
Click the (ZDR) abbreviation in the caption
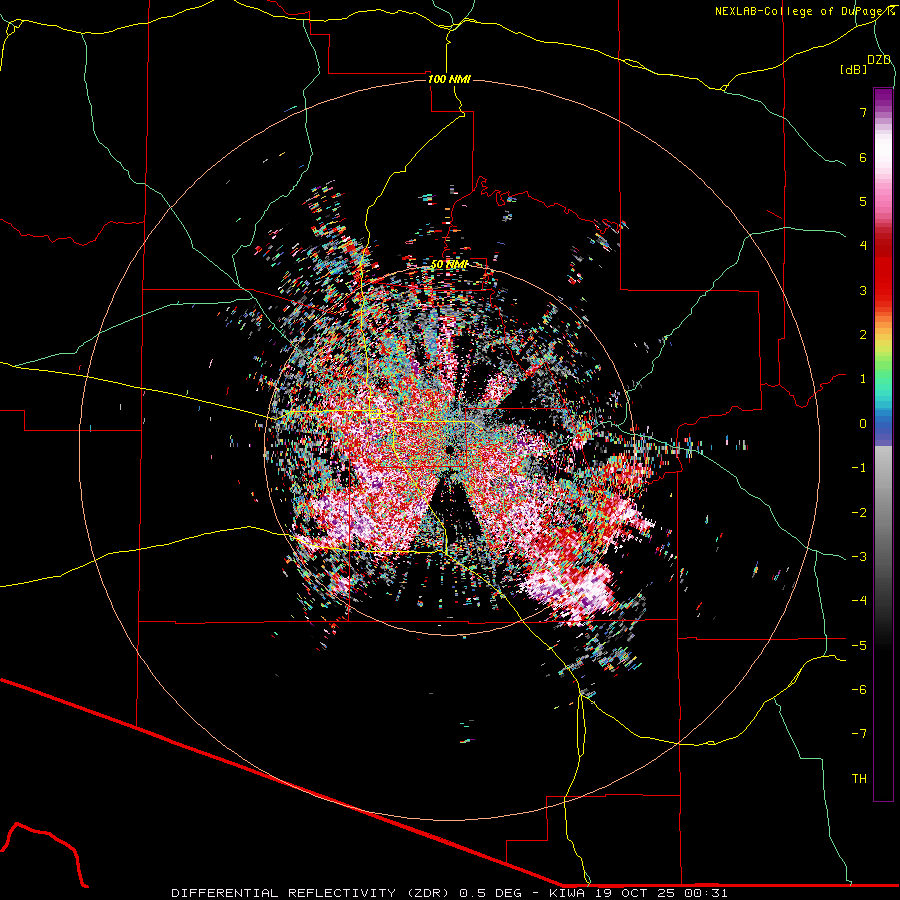(430, 893)
